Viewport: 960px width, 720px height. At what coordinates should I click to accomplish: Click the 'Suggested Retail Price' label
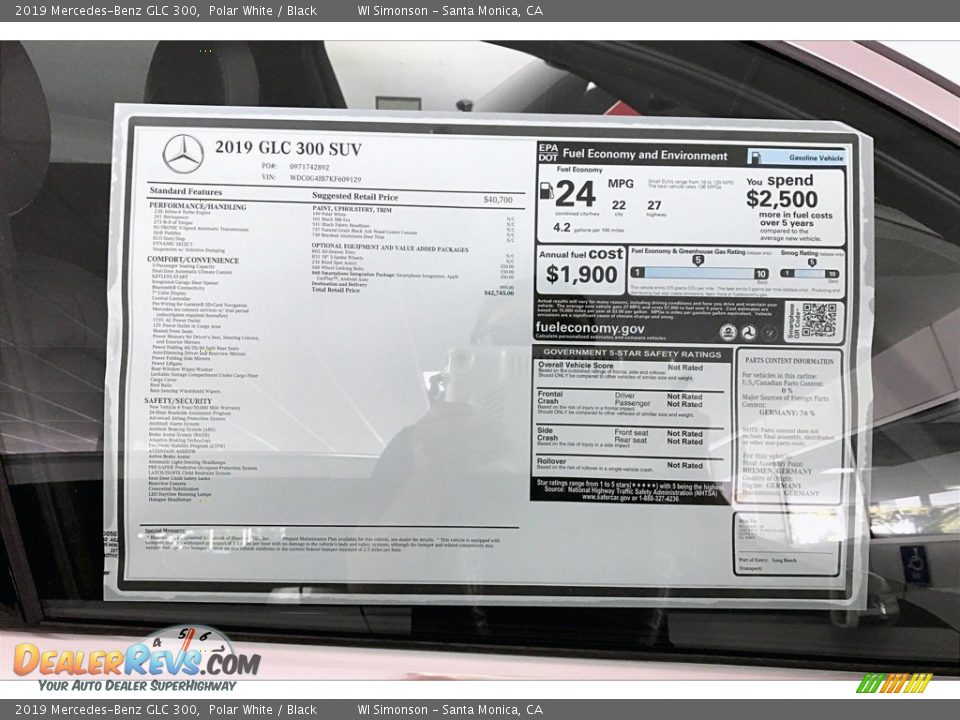click(355, 197)
